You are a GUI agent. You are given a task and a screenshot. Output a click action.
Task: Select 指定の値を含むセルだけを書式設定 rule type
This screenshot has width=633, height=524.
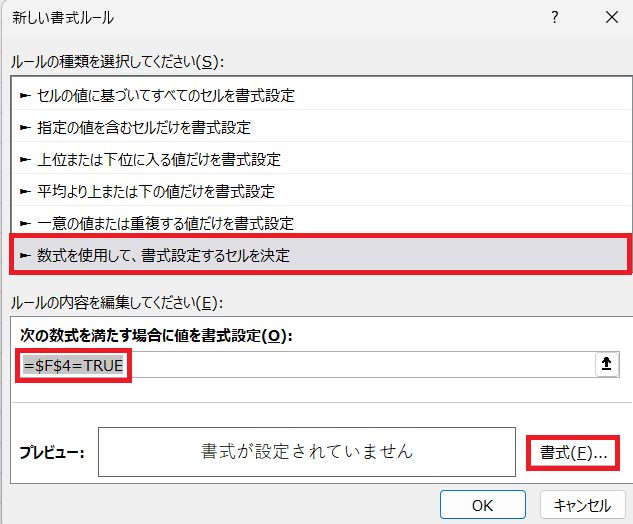144,127
